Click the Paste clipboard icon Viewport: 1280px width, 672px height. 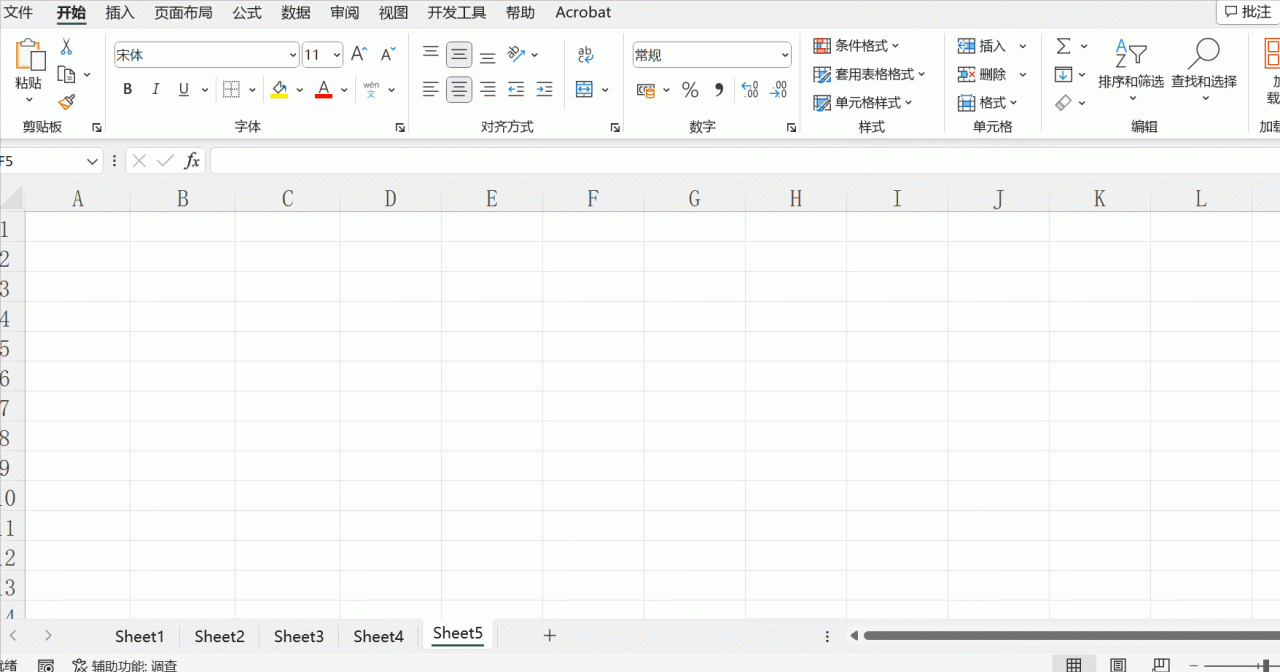pyautogui.click(x=29, y=56)
